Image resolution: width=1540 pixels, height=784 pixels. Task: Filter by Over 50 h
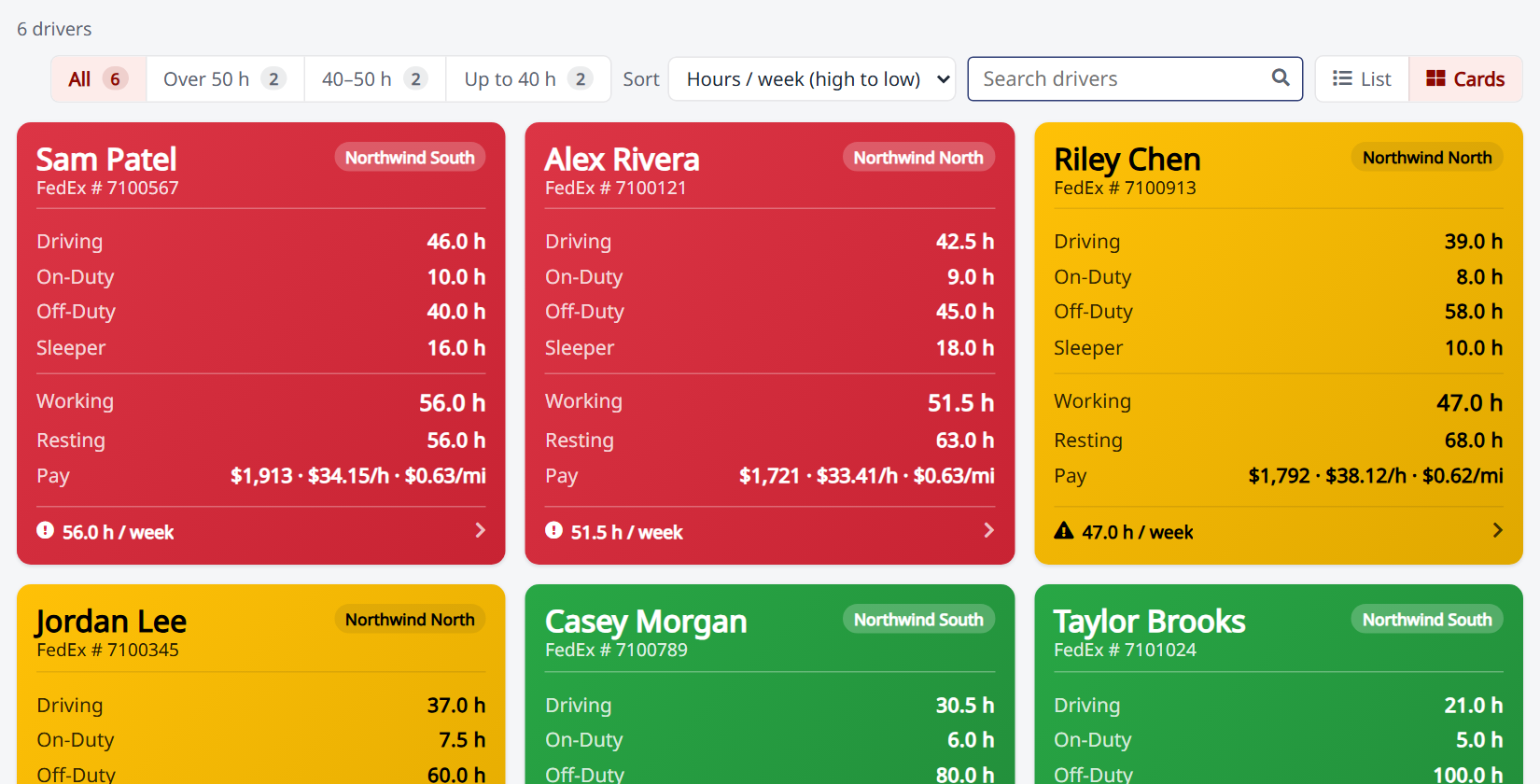click(225, 79)
